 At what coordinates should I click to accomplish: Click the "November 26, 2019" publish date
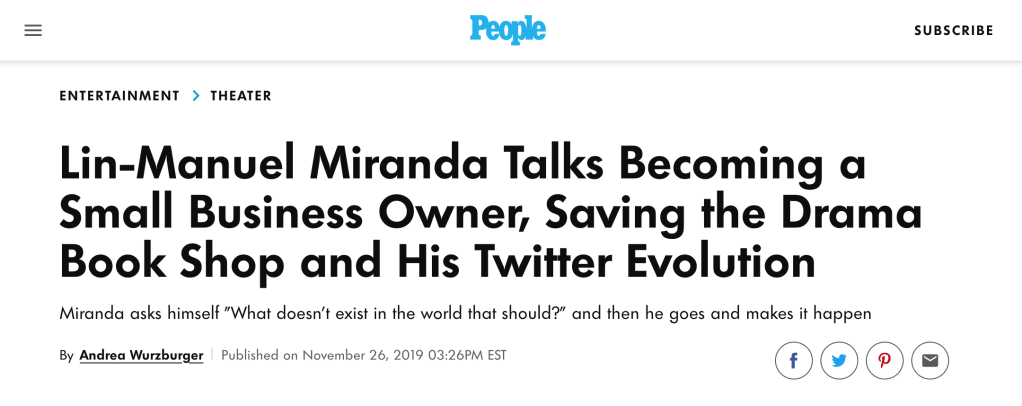[363, 355]
